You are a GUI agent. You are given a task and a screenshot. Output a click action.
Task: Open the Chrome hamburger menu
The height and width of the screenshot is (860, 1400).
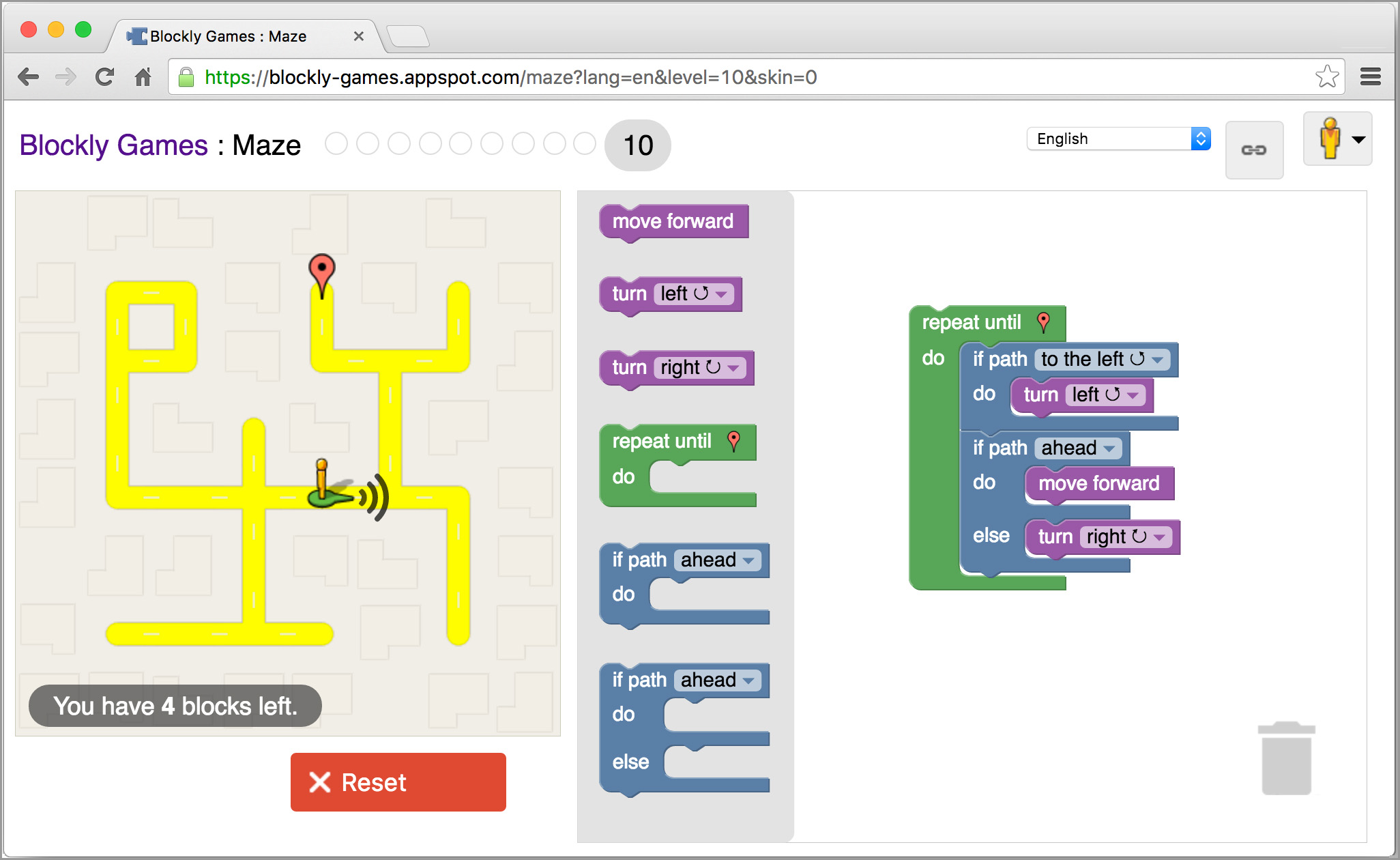[x=1370, y=76]
